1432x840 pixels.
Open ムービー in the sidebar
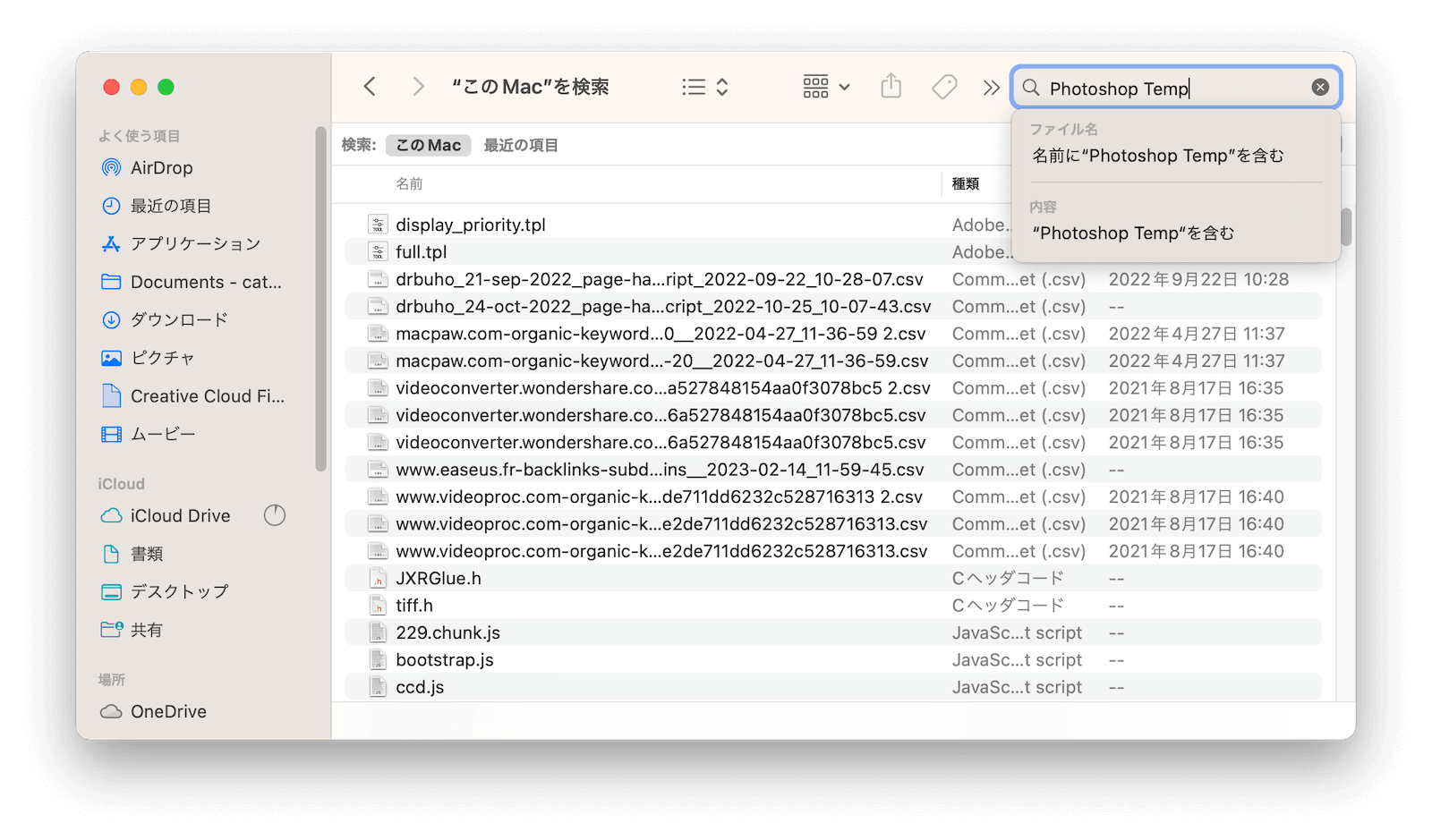coord(149,434)
